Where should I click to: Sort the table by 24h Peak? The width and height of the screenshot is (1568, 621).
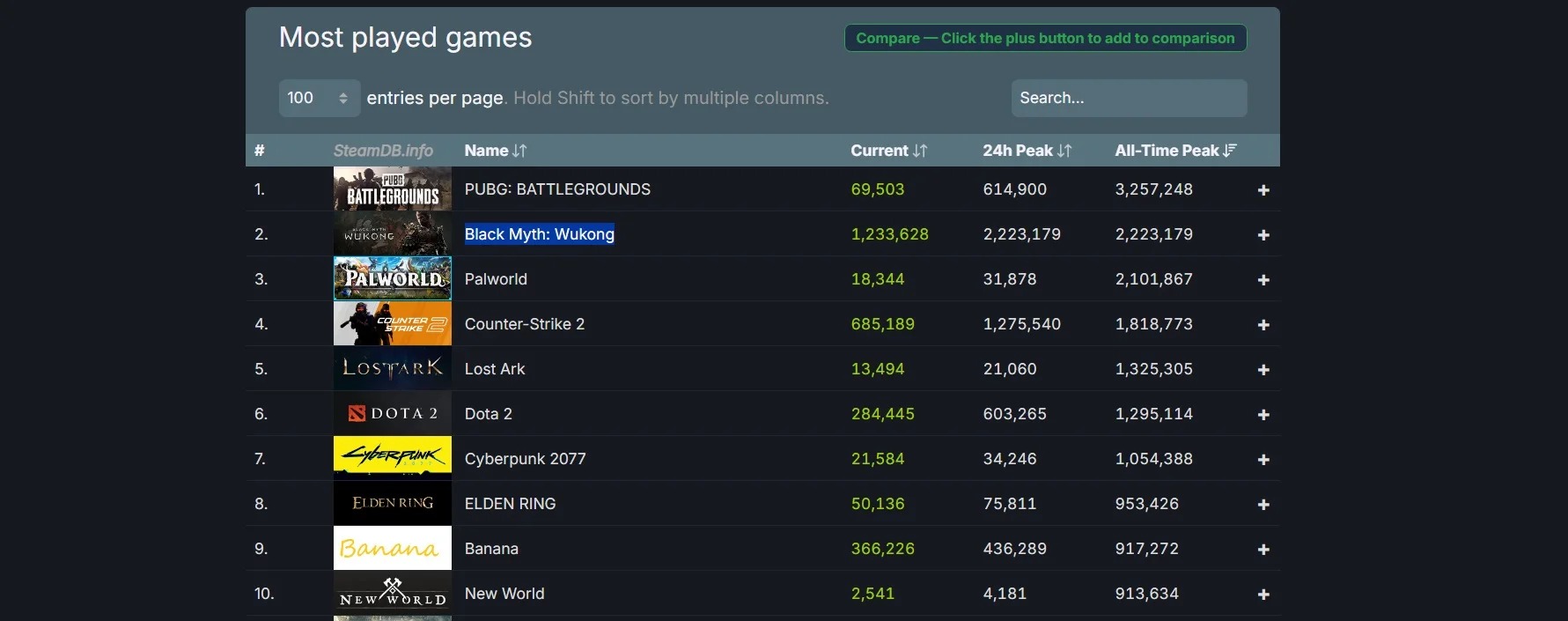click(x=1027, y=151)
